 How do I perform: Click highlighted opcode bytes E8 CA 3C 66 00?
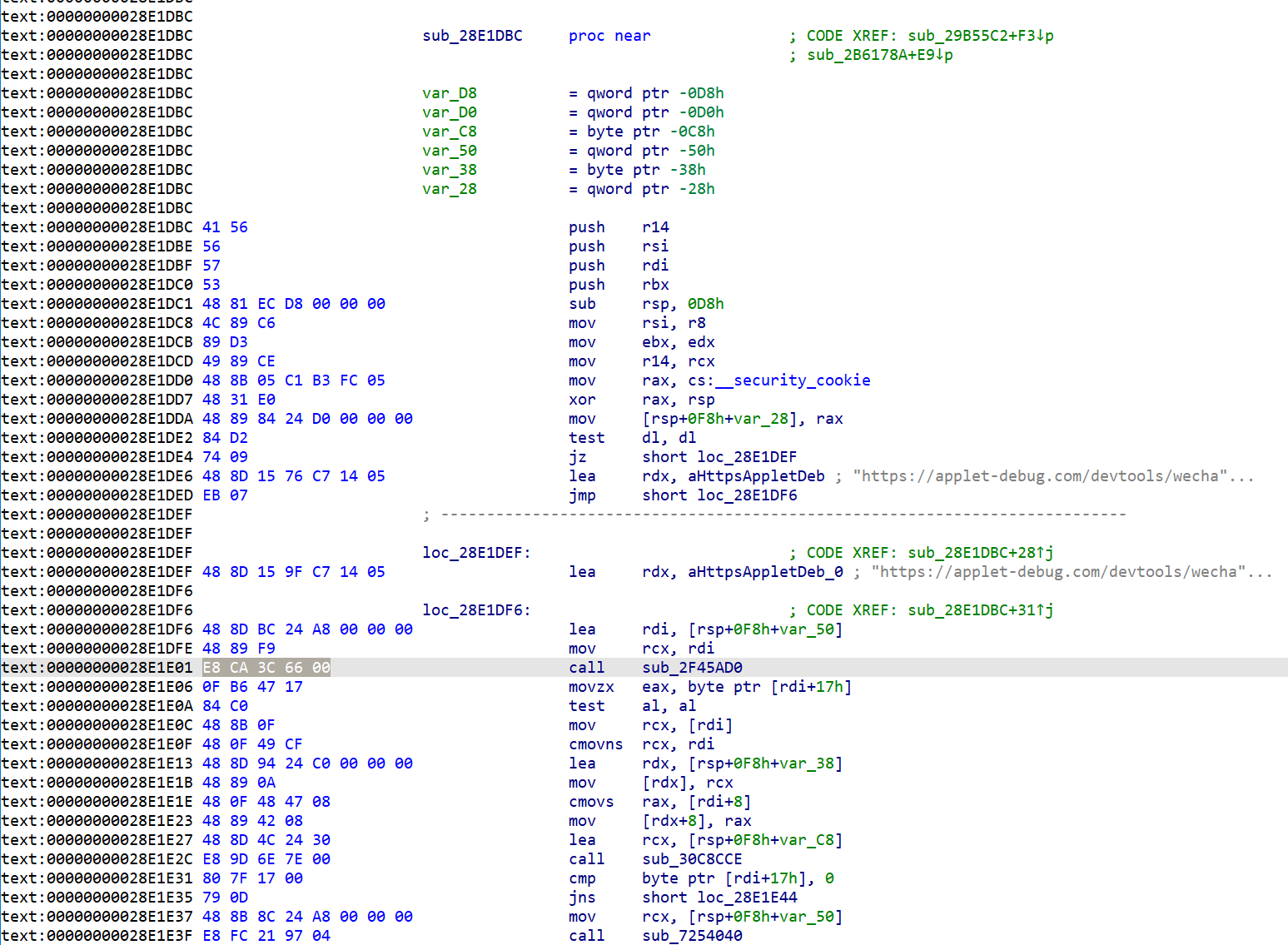(266, 668)
